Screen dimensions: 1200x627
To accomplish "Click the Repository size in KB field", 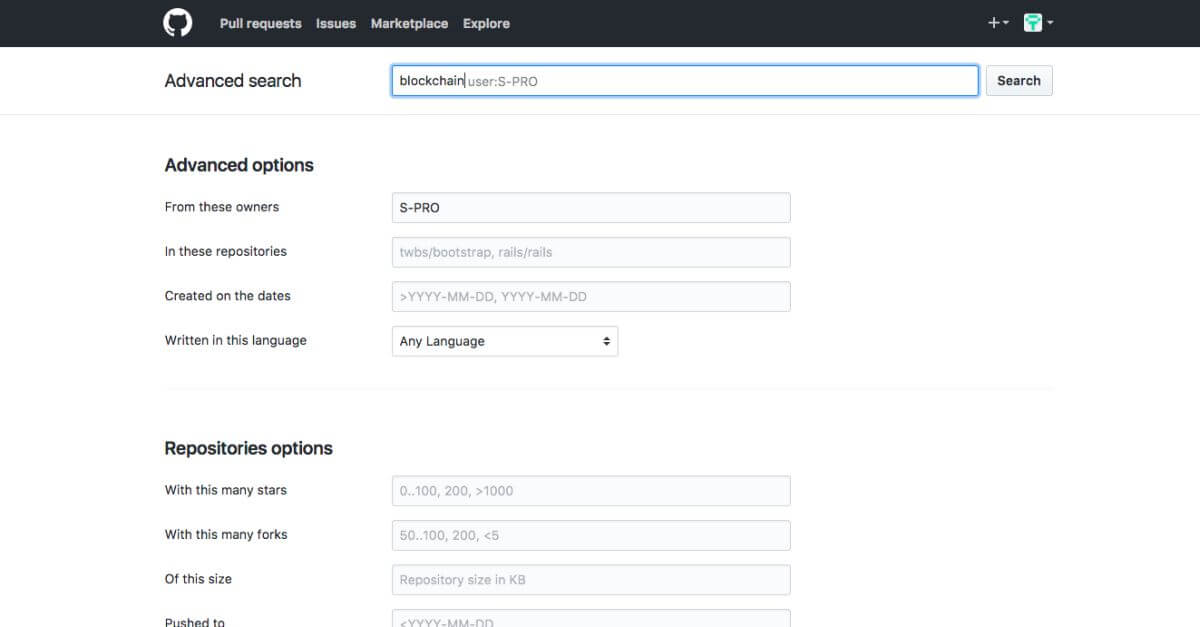I will coord(590,580).
